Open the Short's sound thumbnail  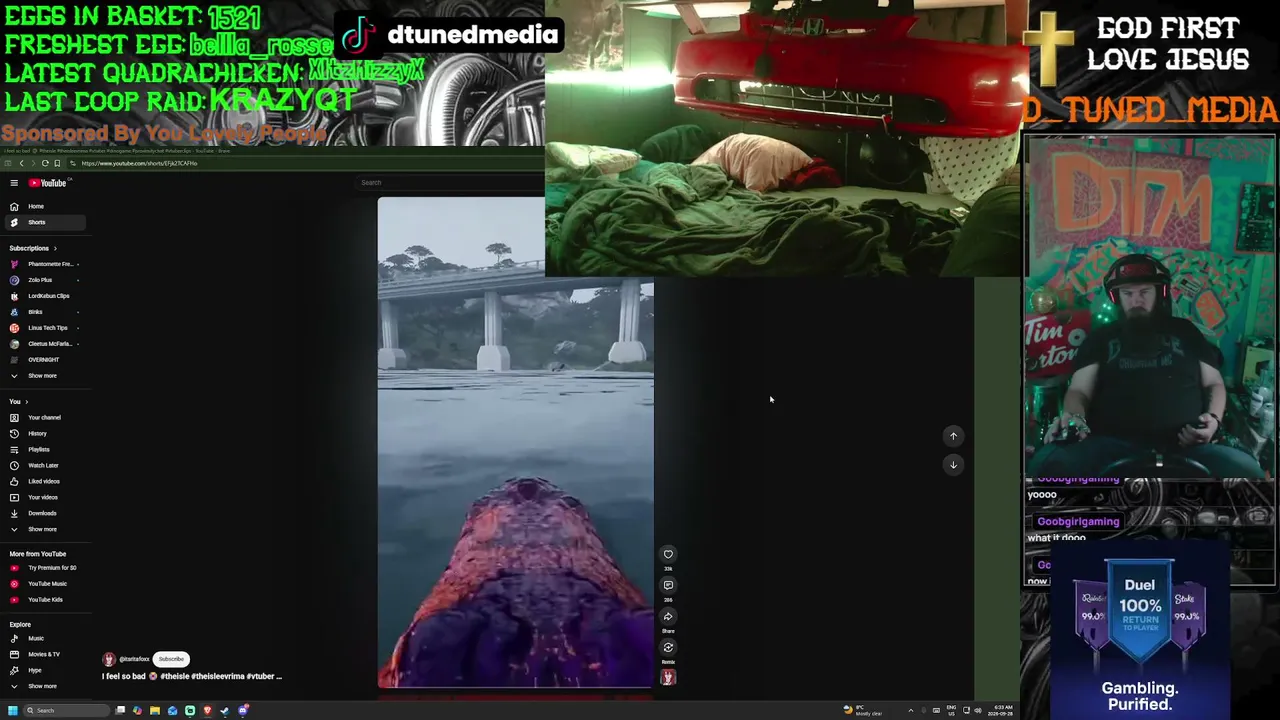668,678
